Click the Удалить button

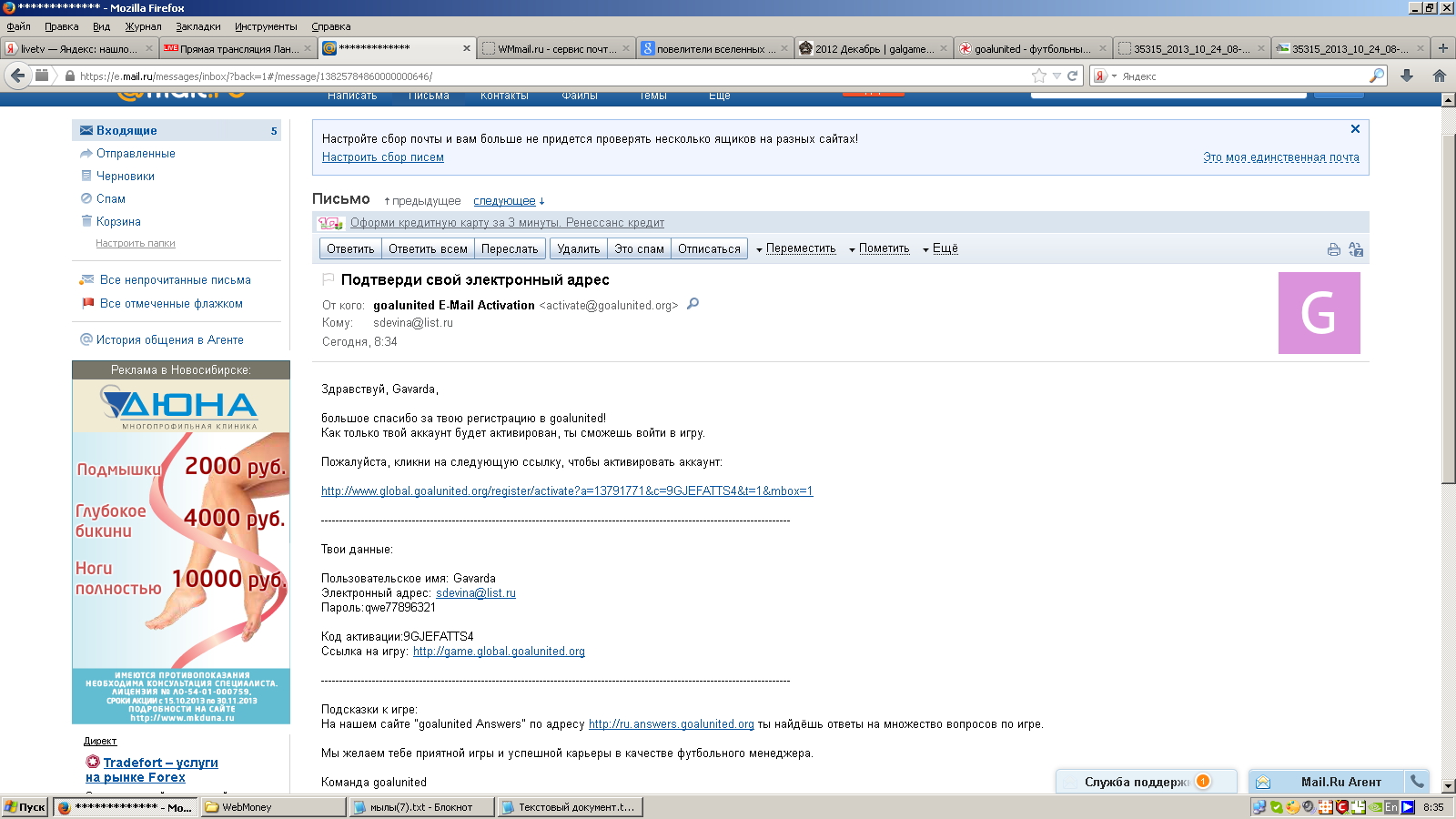(579, 248)
